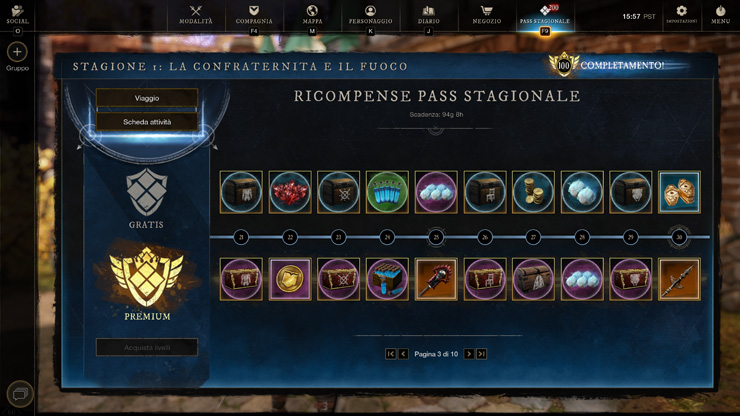
Task: Select the gold coins free reward at level 27
Action: pyautogui.click(x=533, y=192)
